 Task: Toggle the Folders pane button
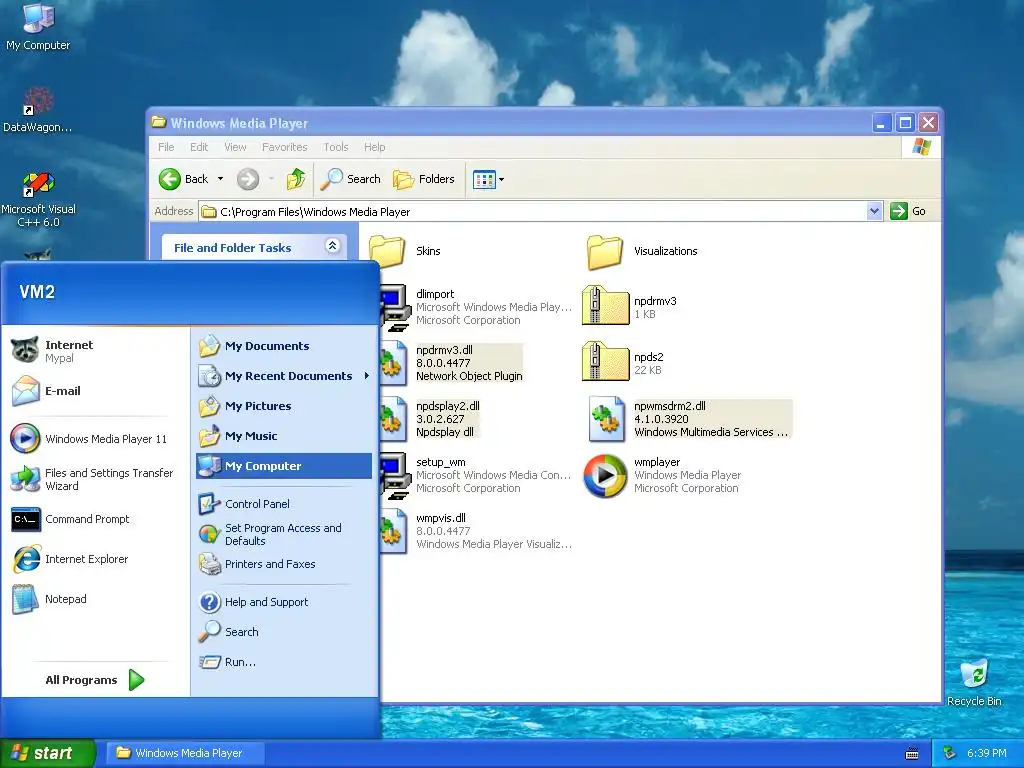pyautogui.click(x=423, y=179)
